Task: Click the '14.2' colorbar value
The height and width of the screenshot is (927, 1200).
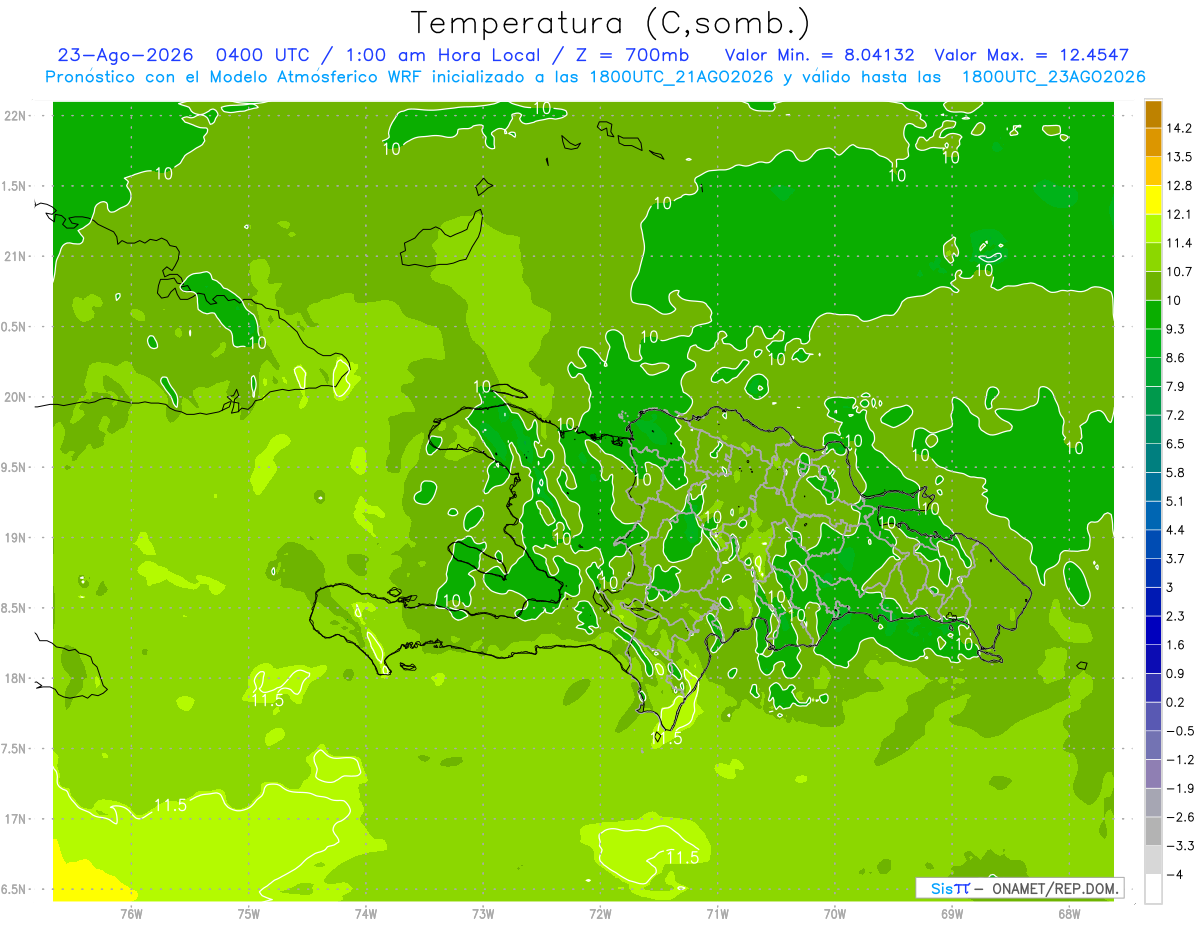Action: tap(1179, 128)
